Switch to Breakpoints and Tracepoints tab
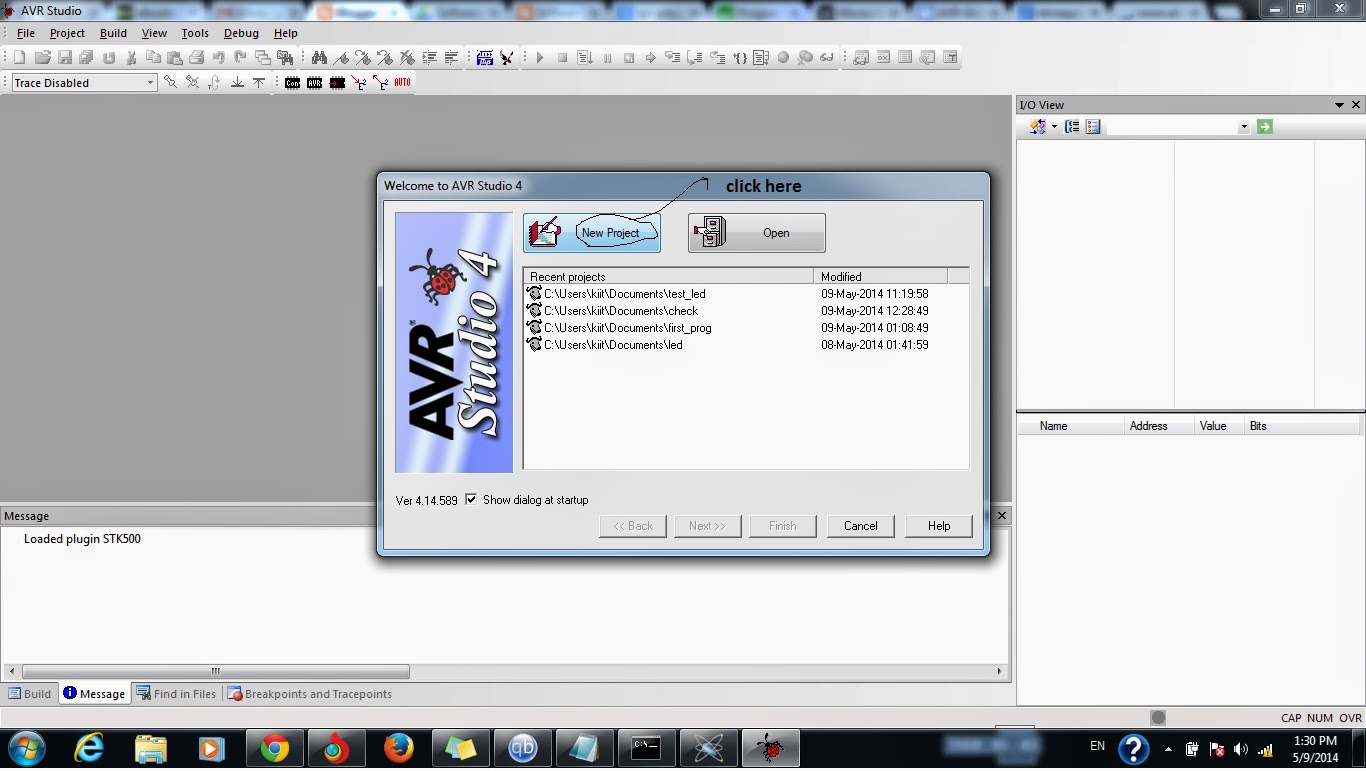 pyautogui.click(x=310, y=694)
